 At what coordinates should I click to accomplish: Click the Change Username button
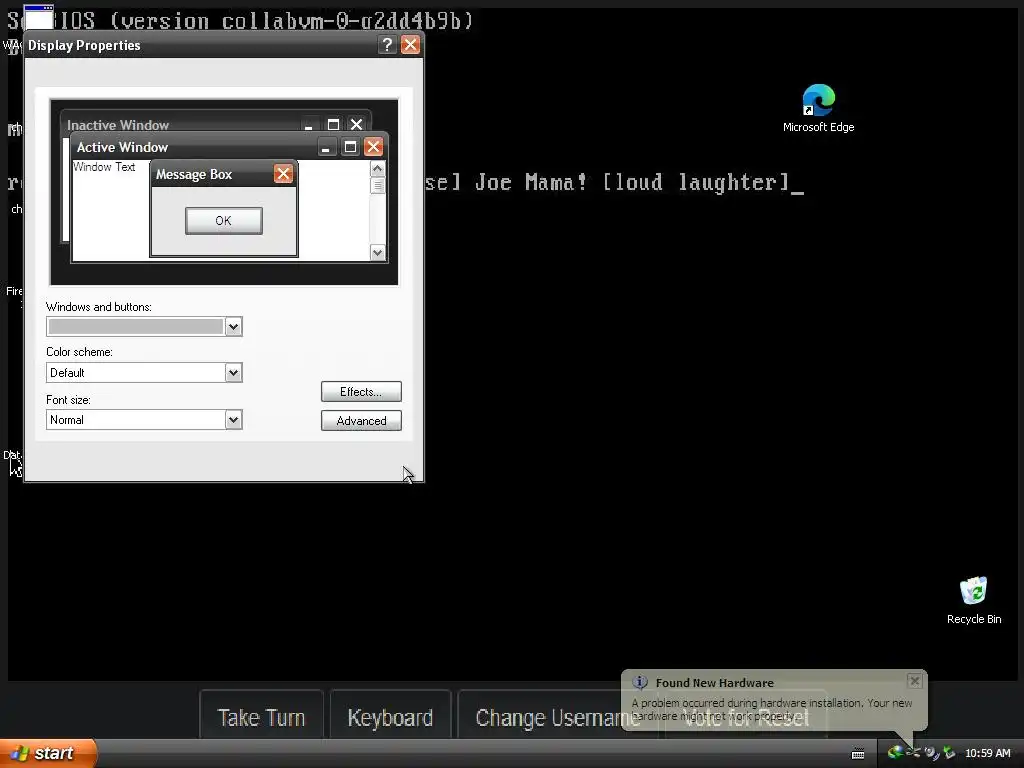tap(556, 718)
